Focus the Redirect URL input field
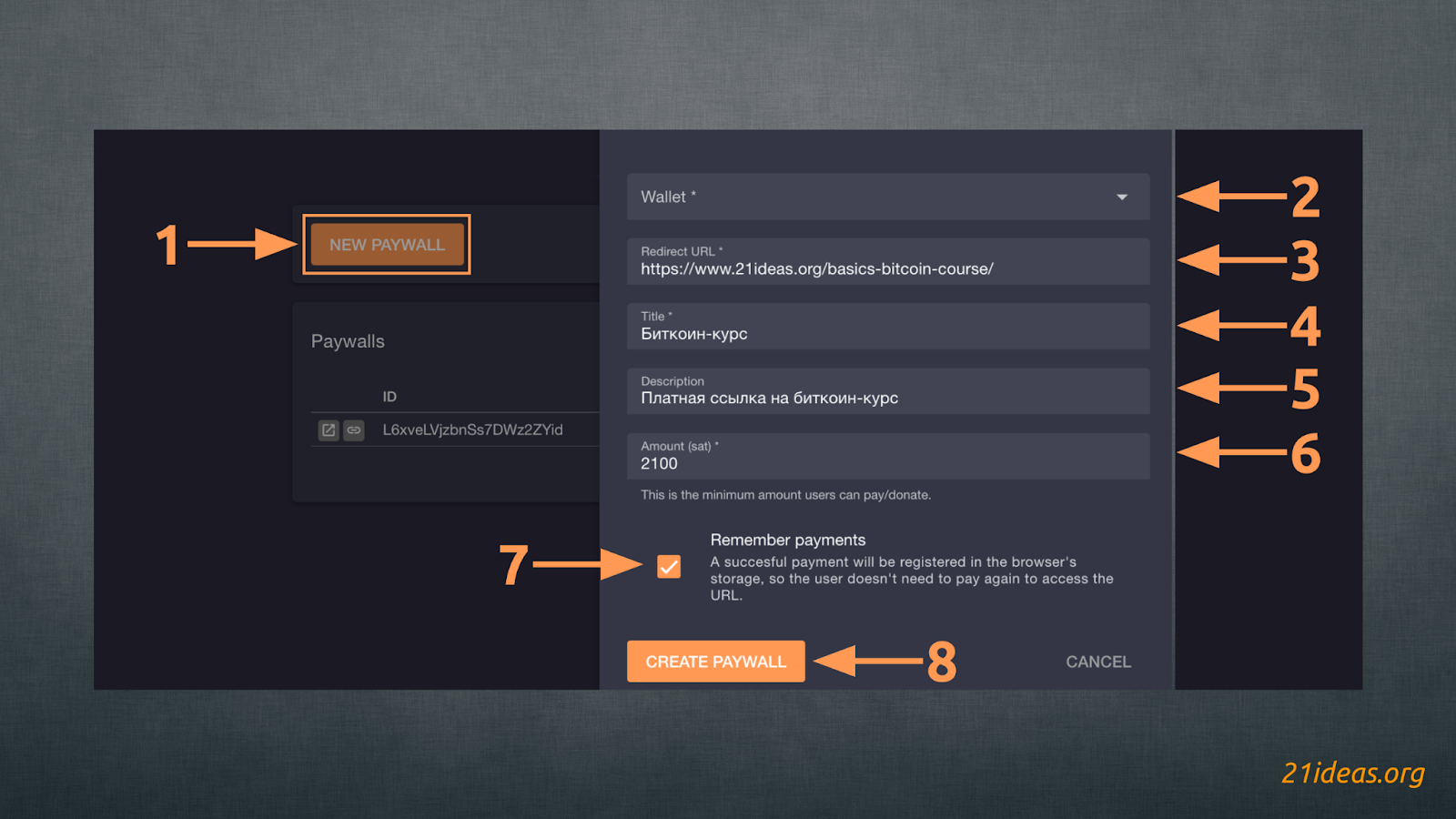 point(887,268)
